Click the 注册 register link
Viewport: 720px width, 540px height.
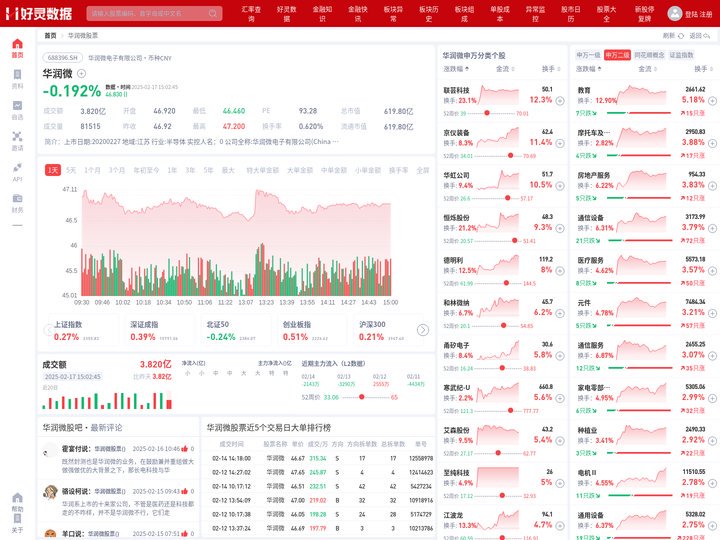click(706, 14)
